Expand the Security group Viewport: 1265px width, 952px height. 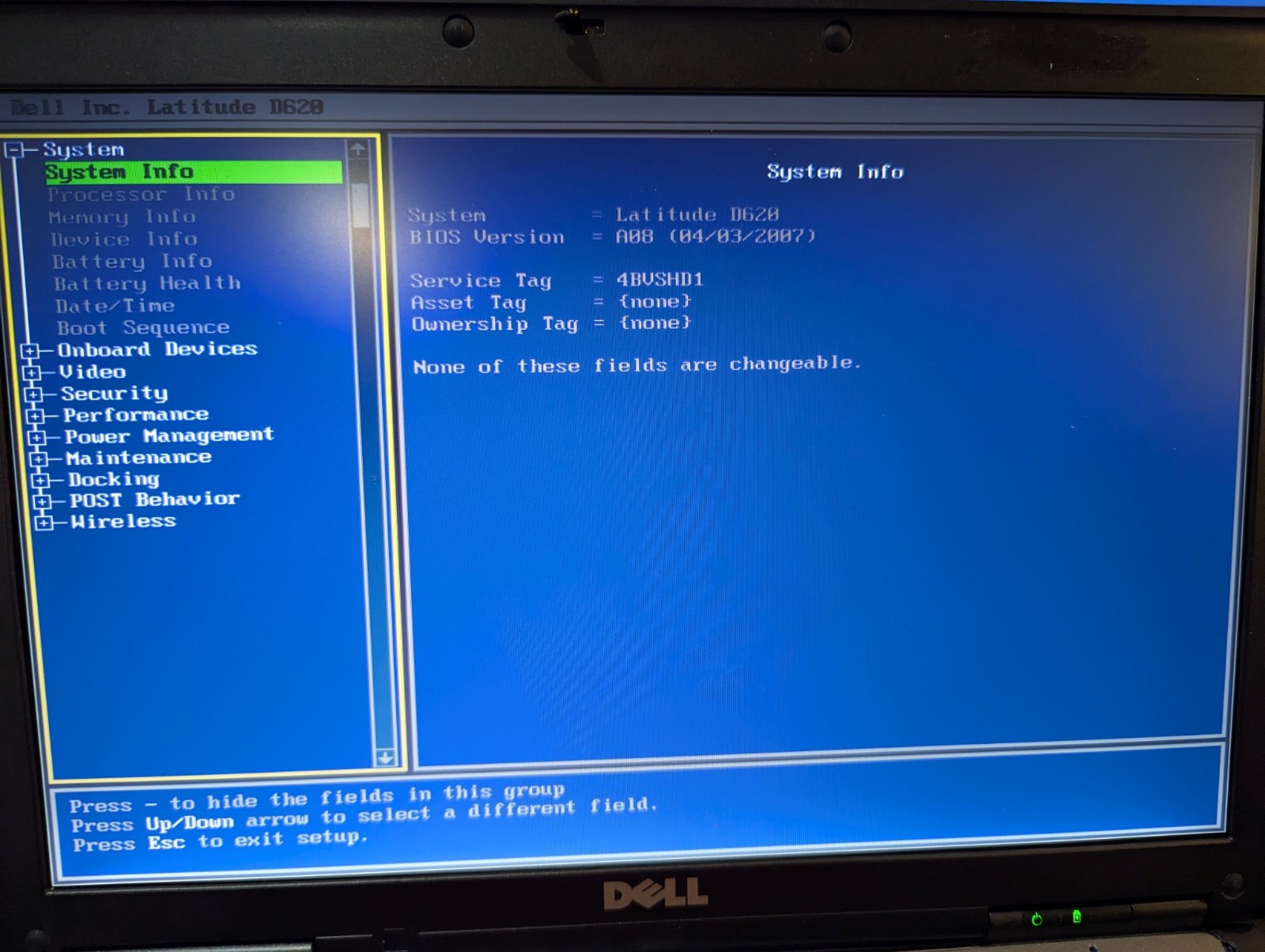pos(33,394)
